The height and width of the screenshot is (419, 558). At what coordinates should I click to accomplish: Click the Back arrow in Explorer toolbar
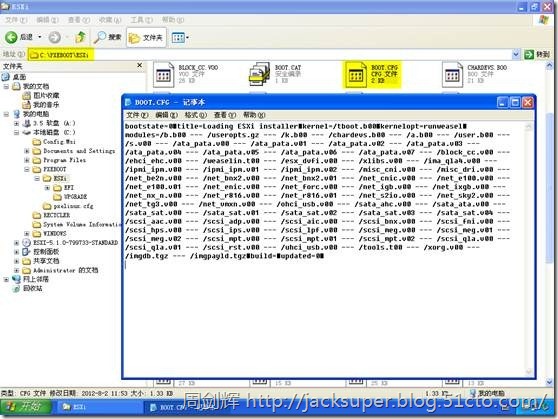click(x=11, y=37)
